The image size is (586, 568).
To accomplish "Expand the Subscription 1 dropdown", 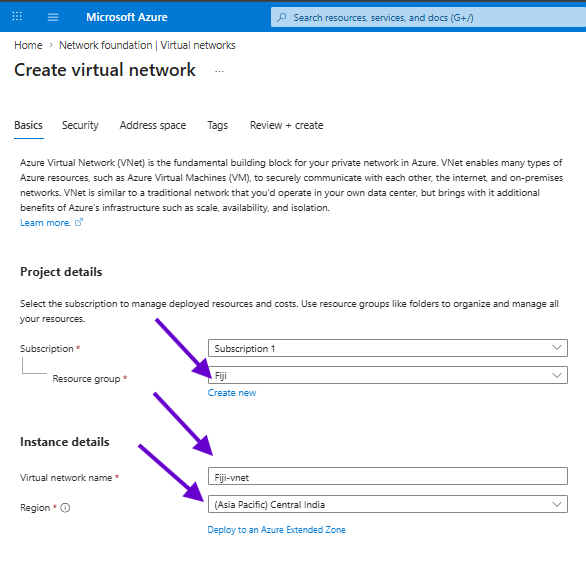I will pyautogui.click(x=388, y=348).
